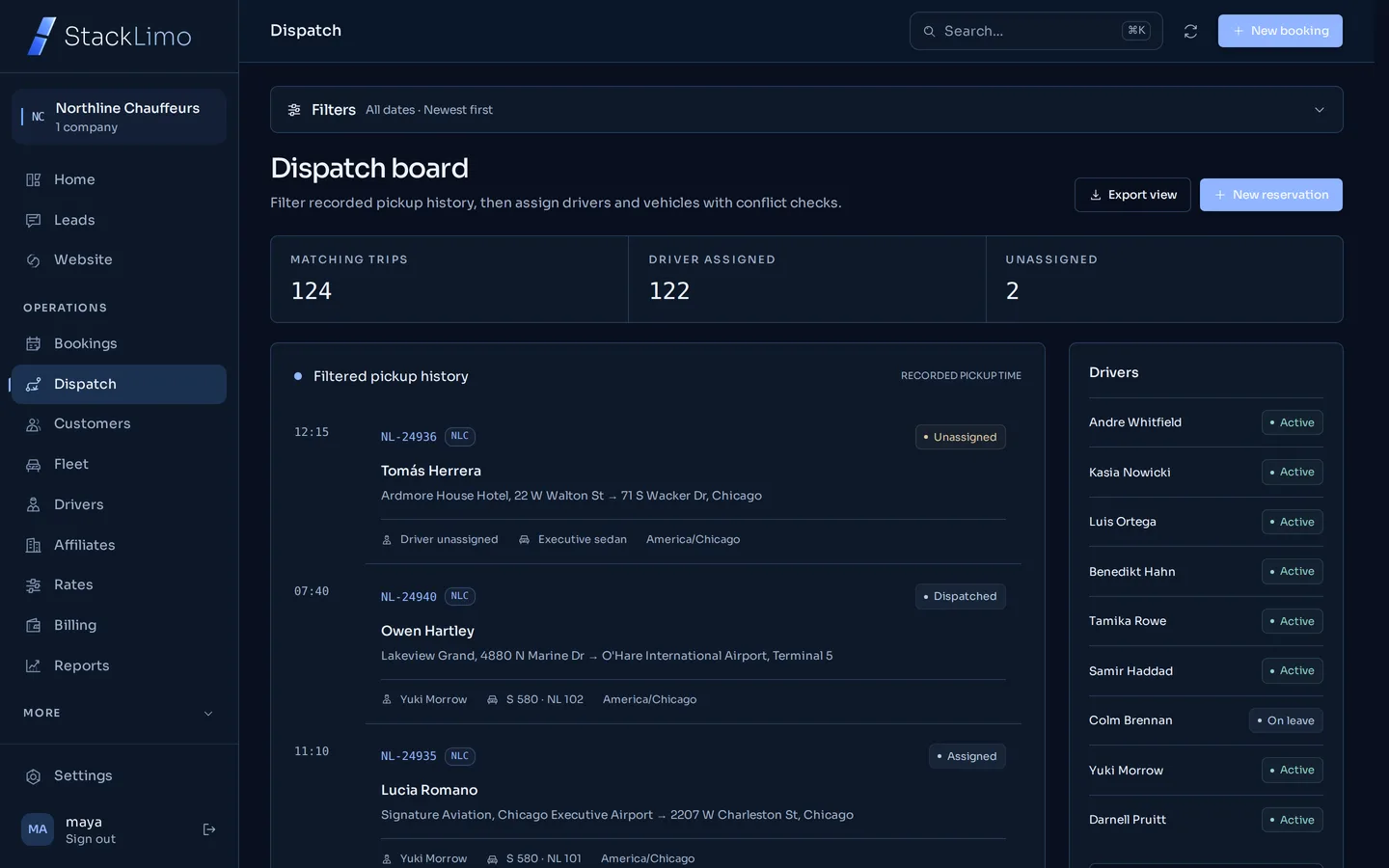Click the On leave status badge
The image size is (1389, 868).
tap(1286, 720)
